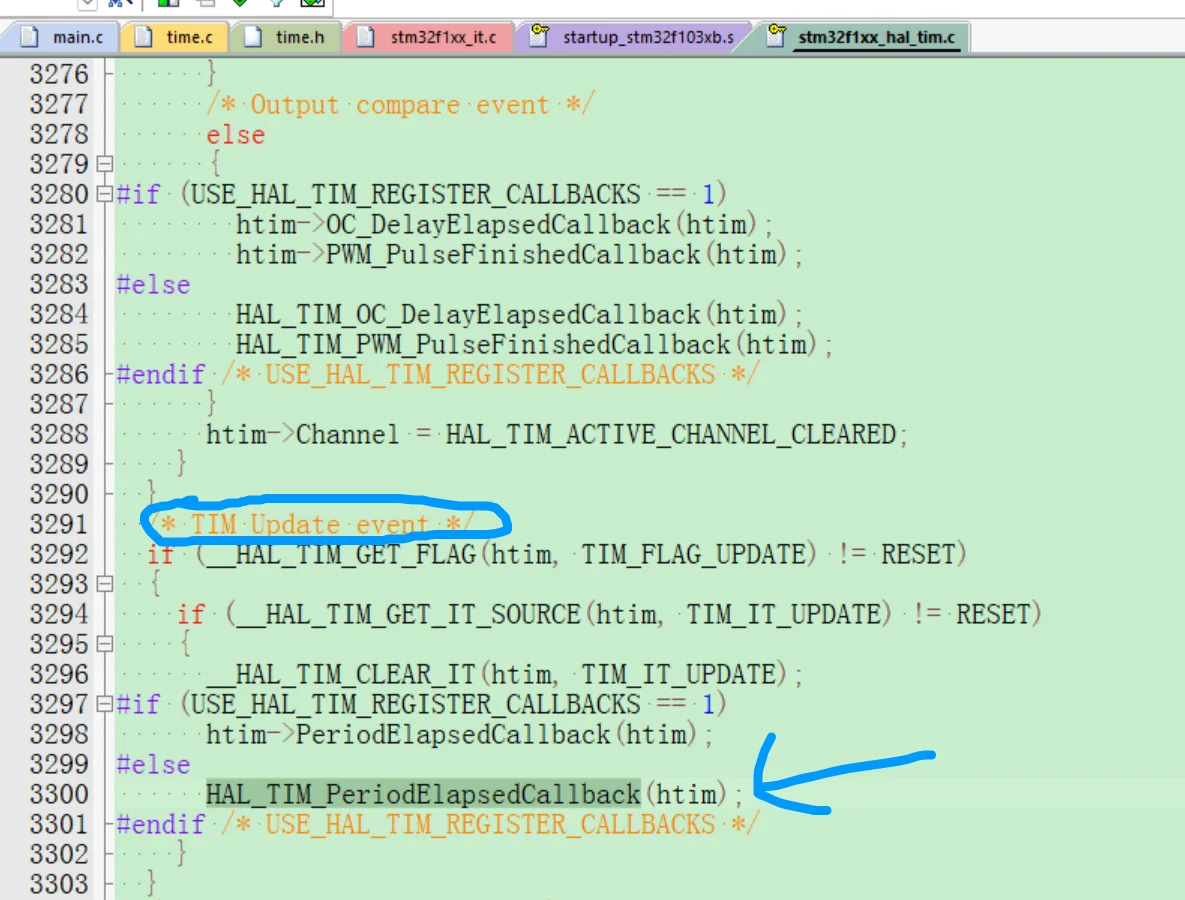Collapse the code block at line 3279
Image resolution: width=1185 pixels, height=900 pixels.
pyautogui.click(x=105, y=164)
